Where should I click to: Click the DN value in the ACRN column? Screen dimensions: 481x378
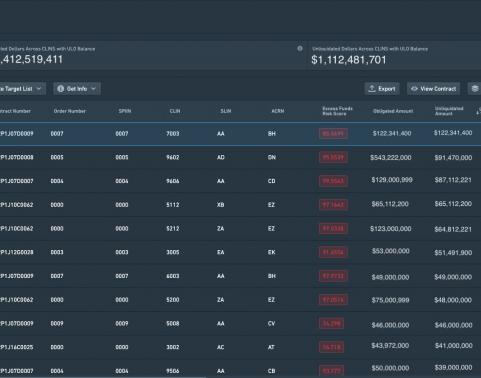[272, 157]
